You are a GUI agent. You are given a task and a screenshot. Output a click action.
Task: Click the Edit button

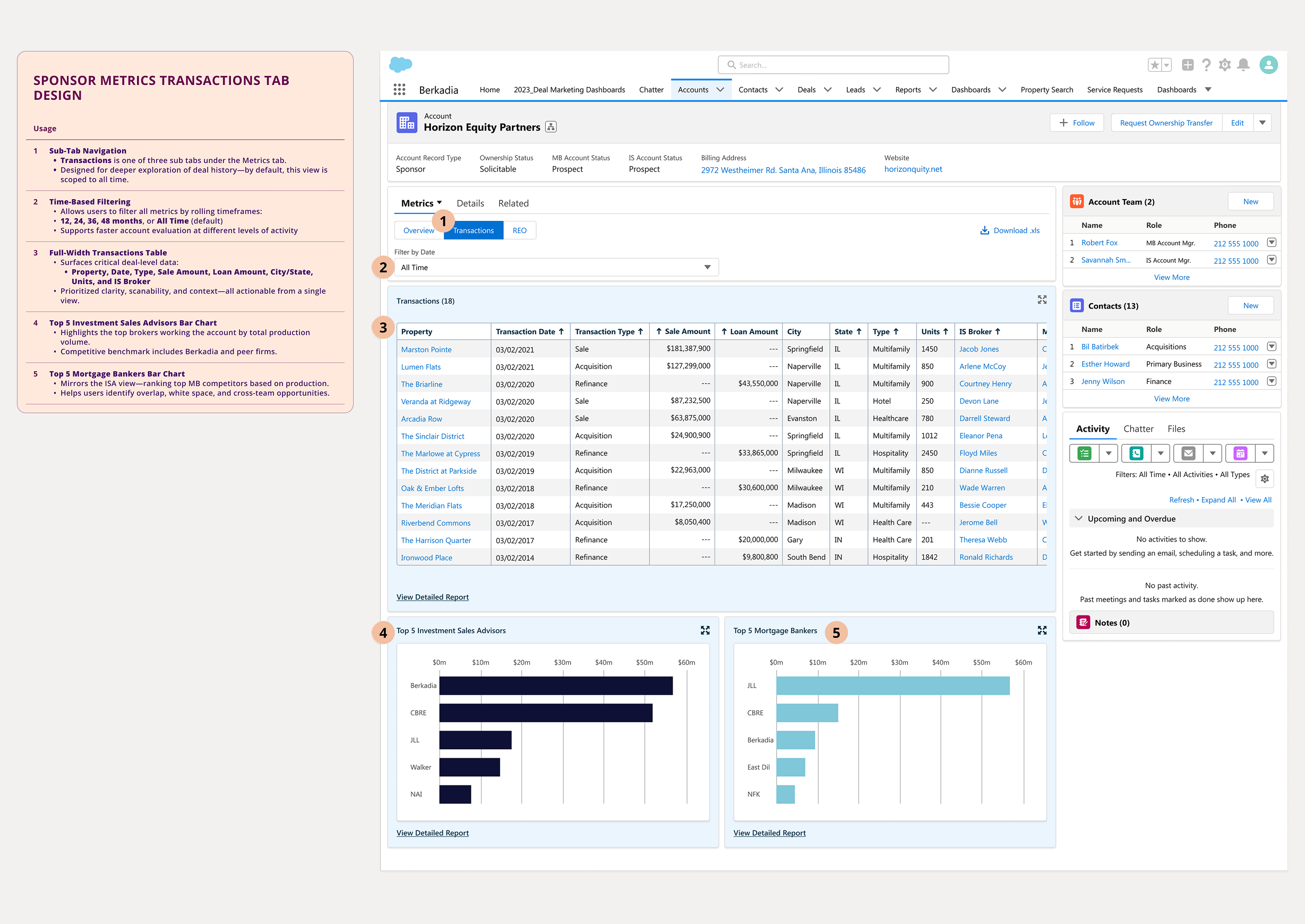coord(1237,123)
